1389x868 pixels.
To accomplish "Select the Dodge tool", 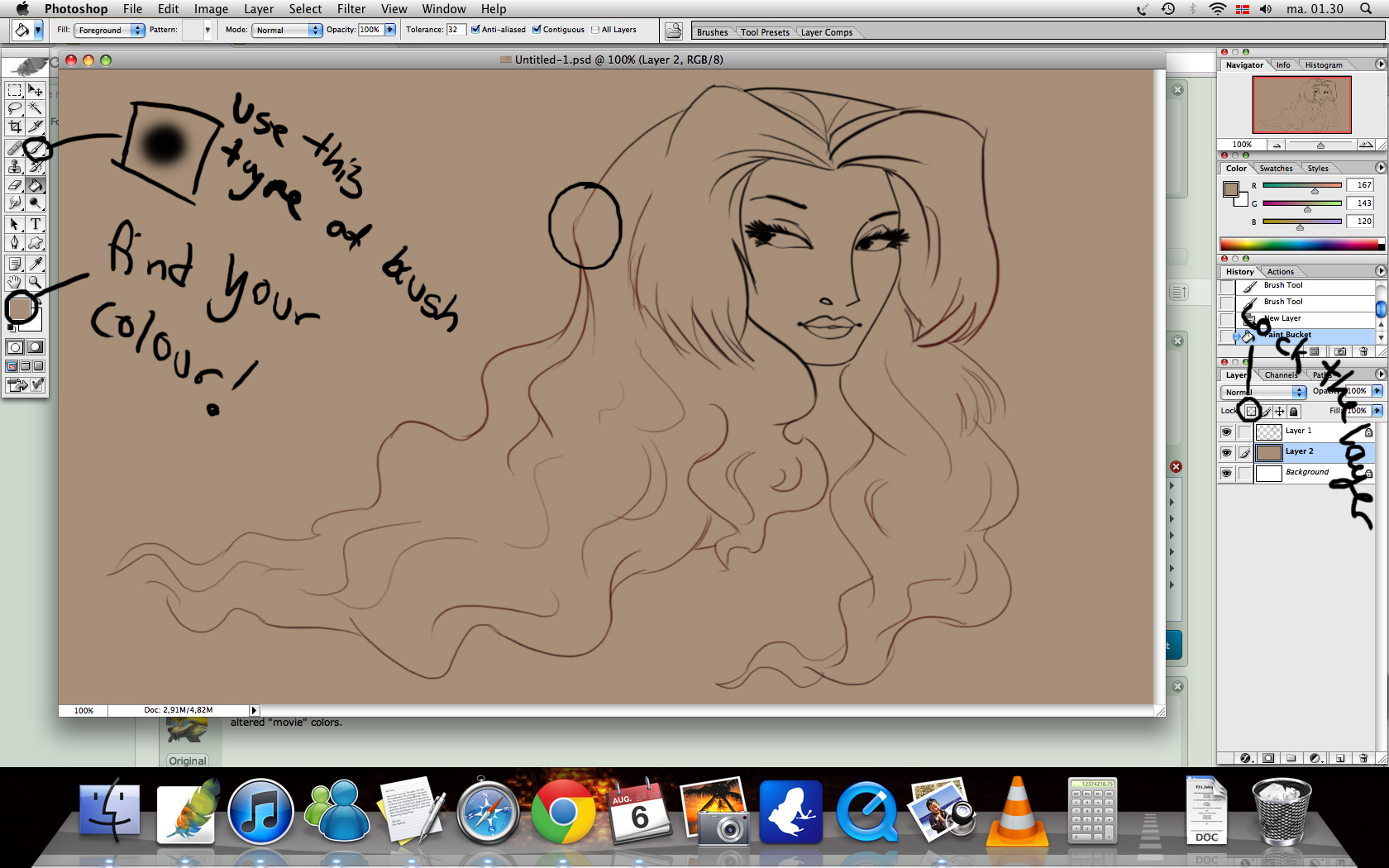I will pyautogui.click(x=36, y=203).
